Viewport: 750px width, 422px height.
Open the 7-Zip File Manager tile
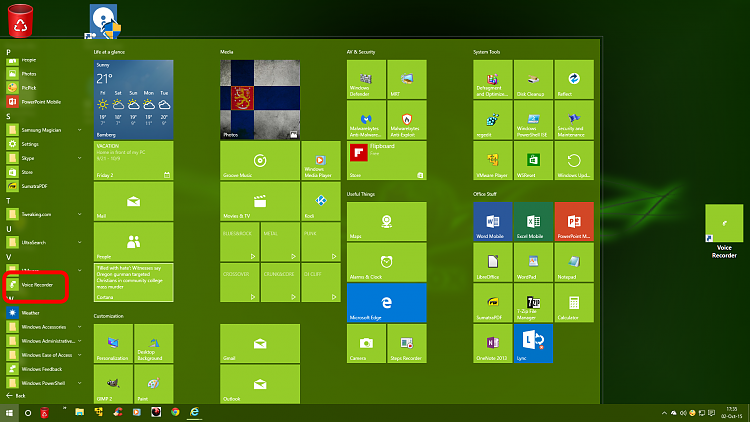point(533,303)
